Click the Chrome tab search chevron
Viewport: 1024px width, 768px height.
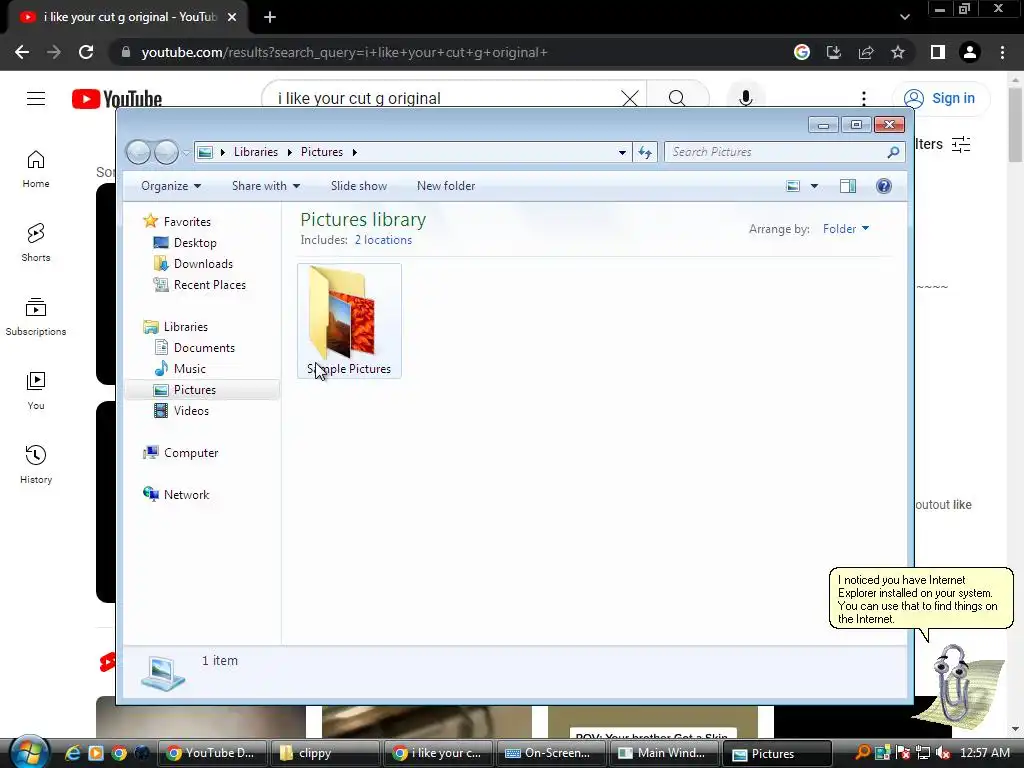tap(904, 18)
